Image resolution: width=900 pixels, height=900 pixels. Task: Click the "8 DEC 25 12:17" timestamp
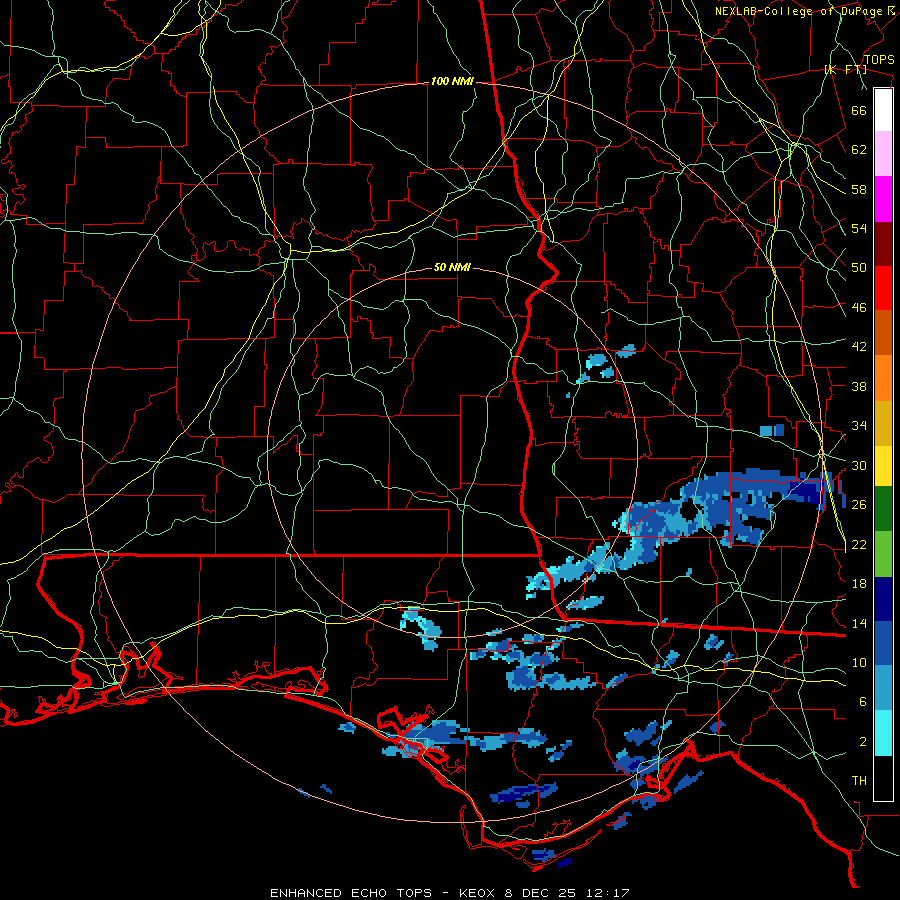tap(567, 893)
